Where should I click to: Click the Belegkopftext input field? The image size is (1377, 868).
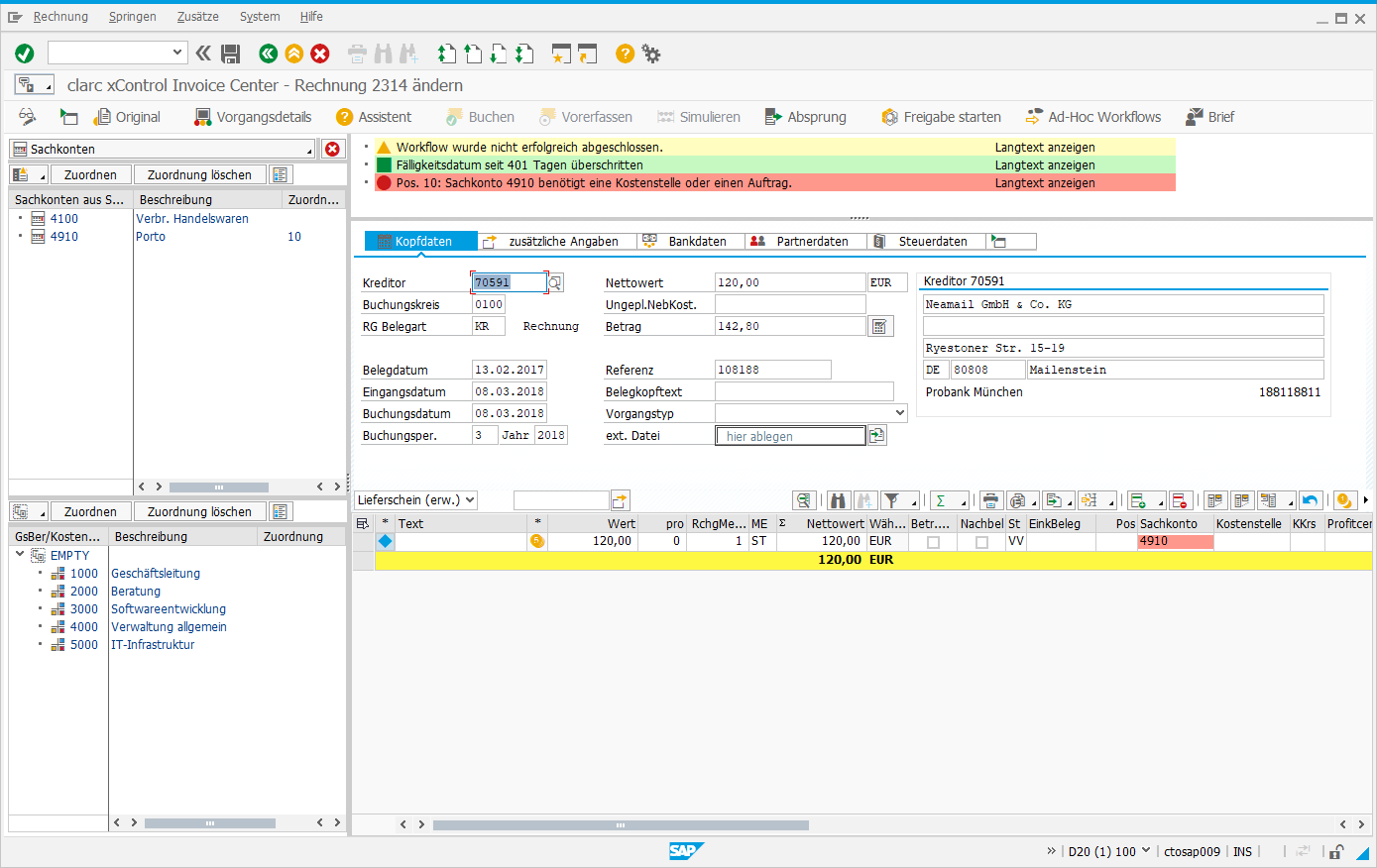click(804, 391)
